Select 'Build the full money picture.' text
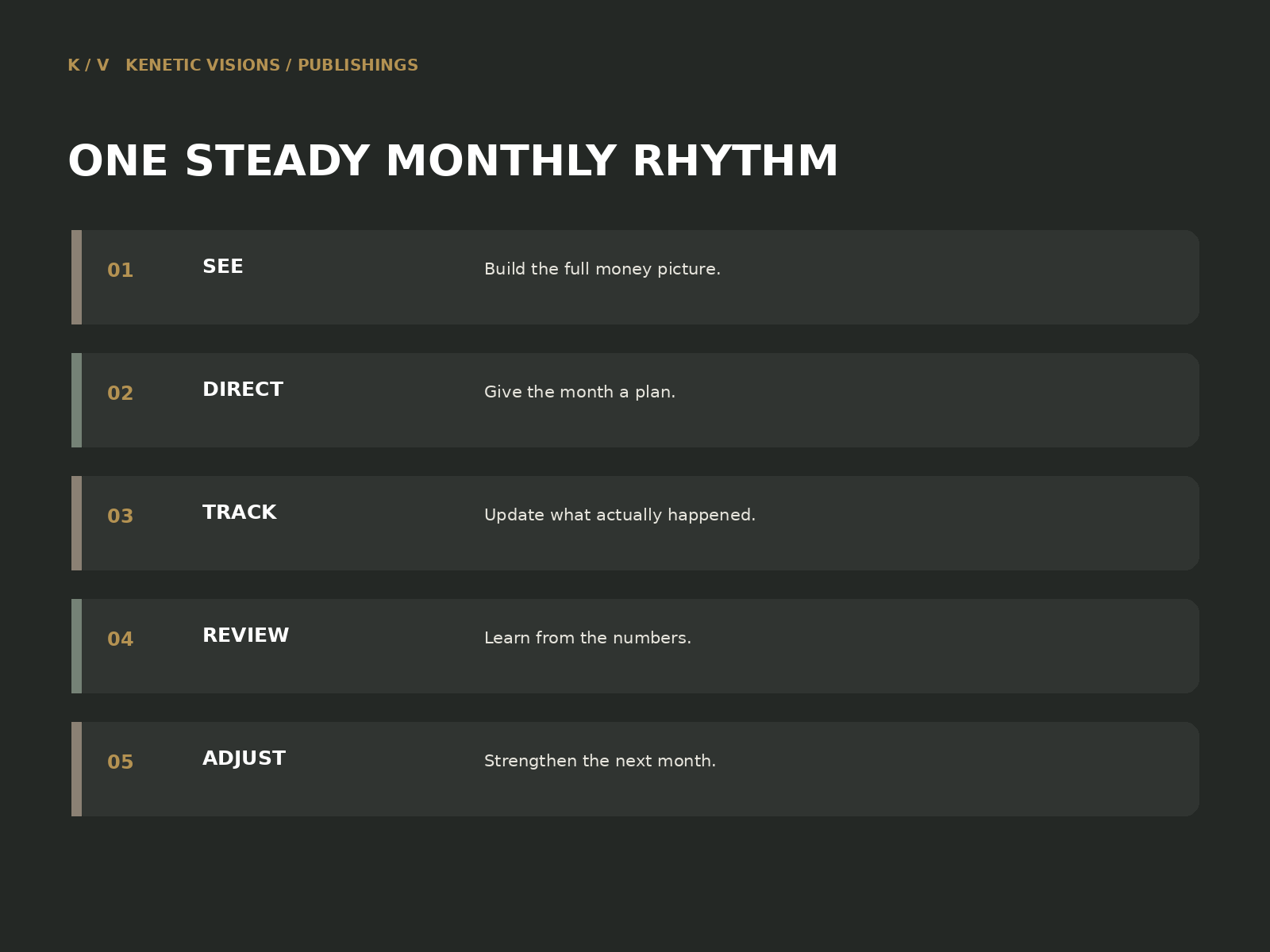 point(602,269)
